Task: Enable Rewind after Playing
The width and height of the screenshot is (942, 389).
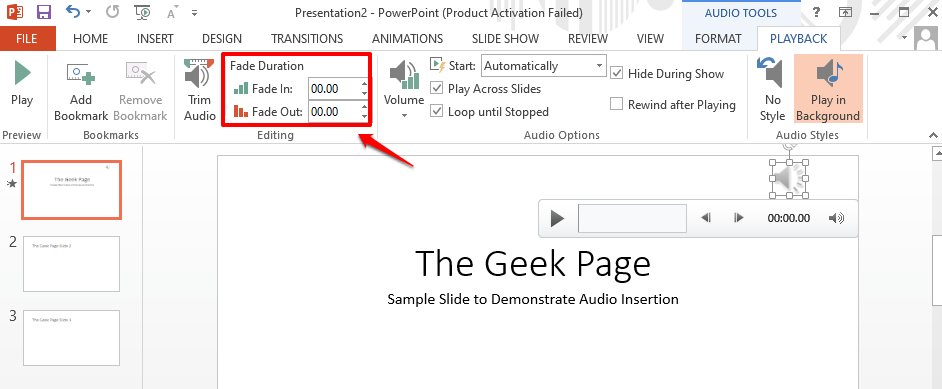Action: [x=616, y=104]
